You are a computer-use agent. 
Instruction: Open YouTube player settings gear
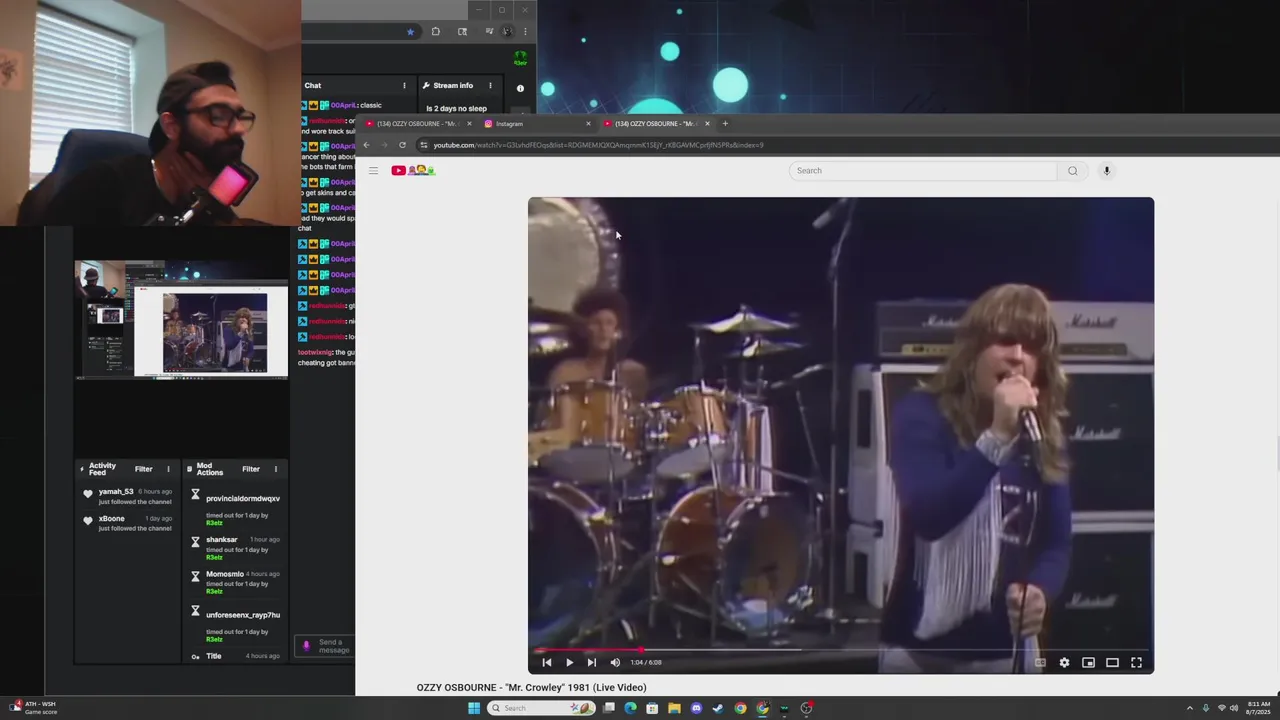pyautogui.click(x=1064, y=662)
